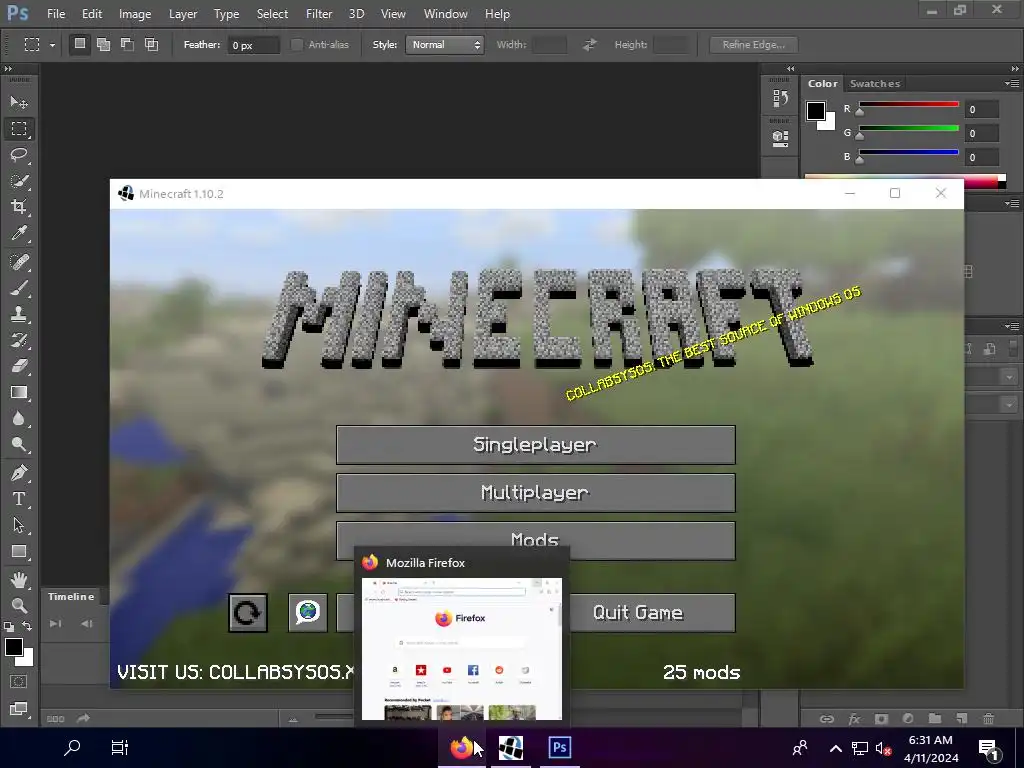Open the 3D panel icon below History

click(x=780, y=138)
